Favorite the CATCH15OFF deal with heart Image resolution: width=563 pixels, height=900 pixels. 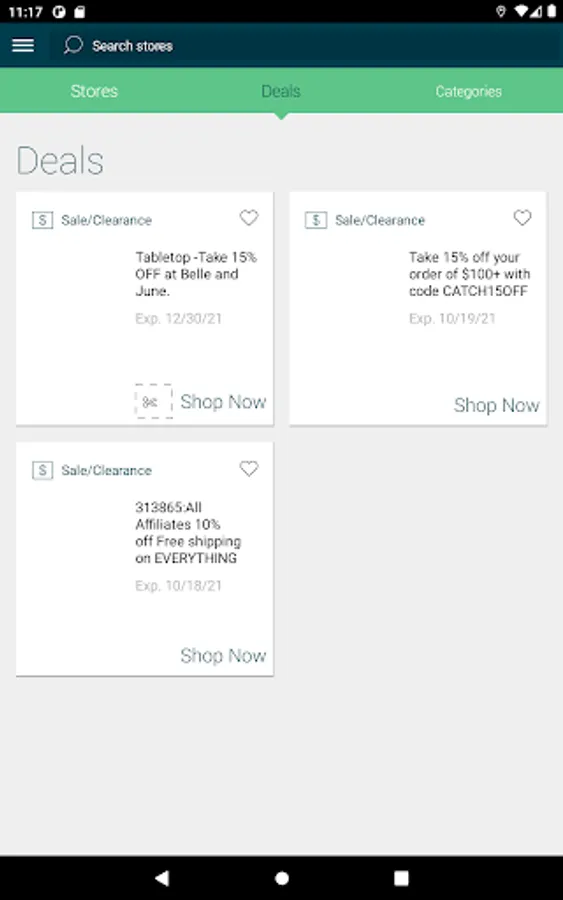522,218
